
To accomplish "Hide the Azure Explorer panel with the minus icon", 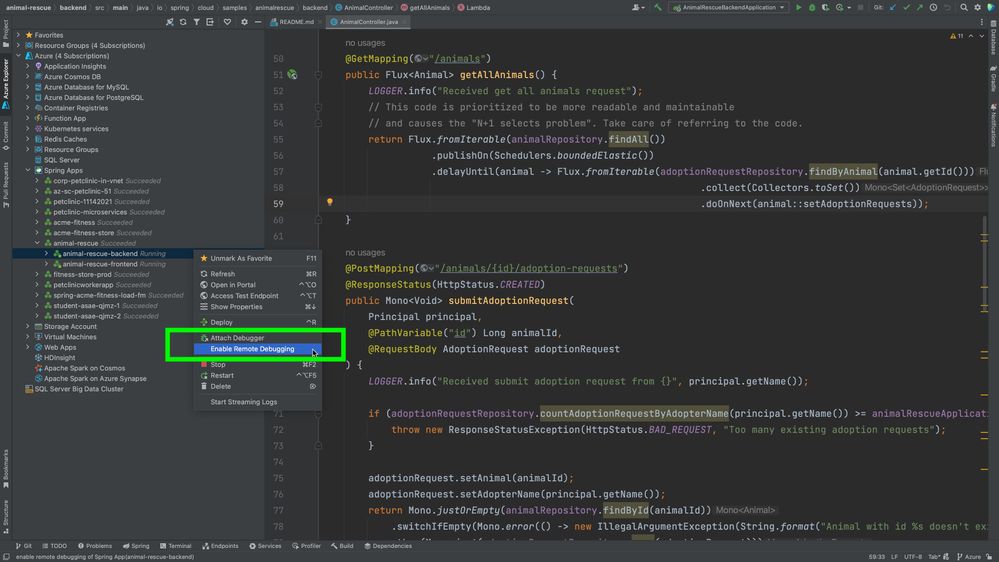I will click(x=258, y=22).
